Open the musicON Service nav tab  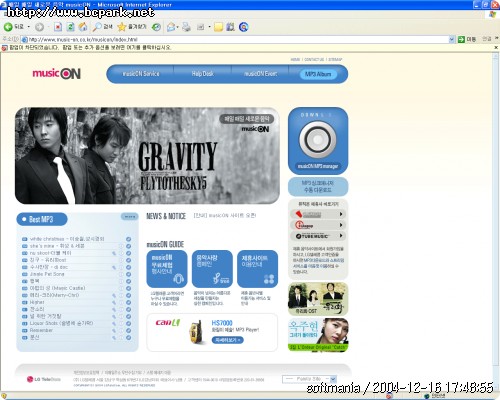tap(141, 74)
